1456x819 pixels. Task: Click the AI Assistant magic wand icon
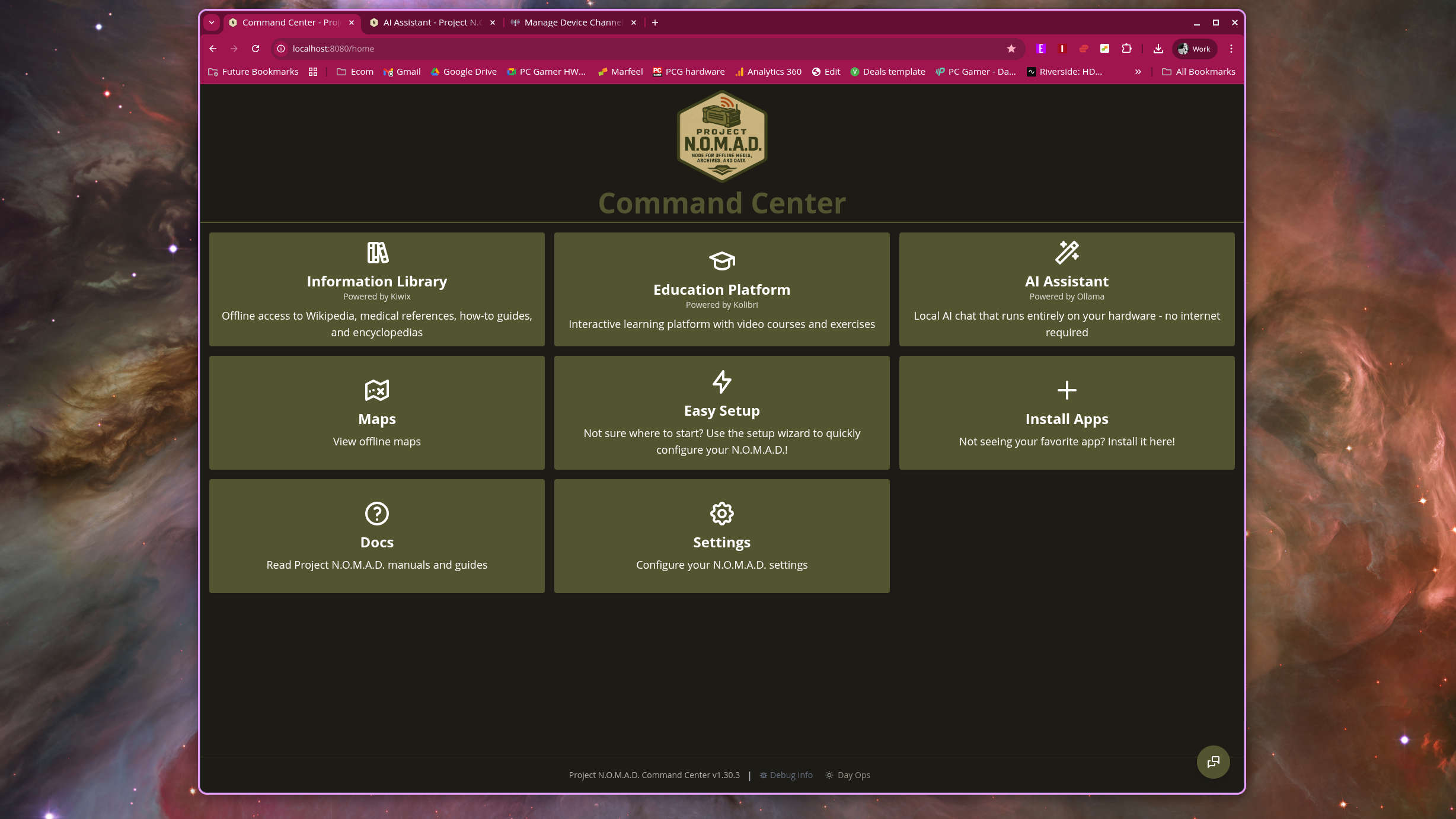click(1067, 253)
